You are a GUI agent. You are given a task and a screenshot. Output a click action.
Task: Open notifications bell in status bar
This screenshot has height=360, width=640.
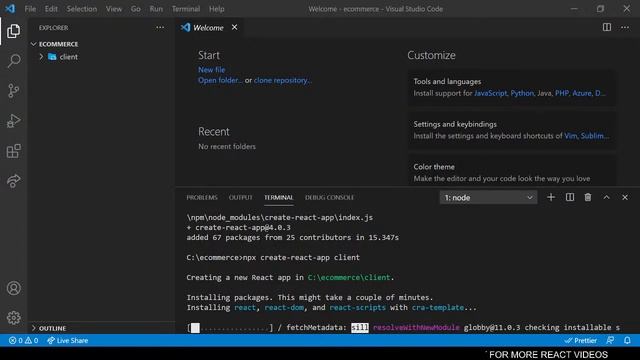(627, 340)
